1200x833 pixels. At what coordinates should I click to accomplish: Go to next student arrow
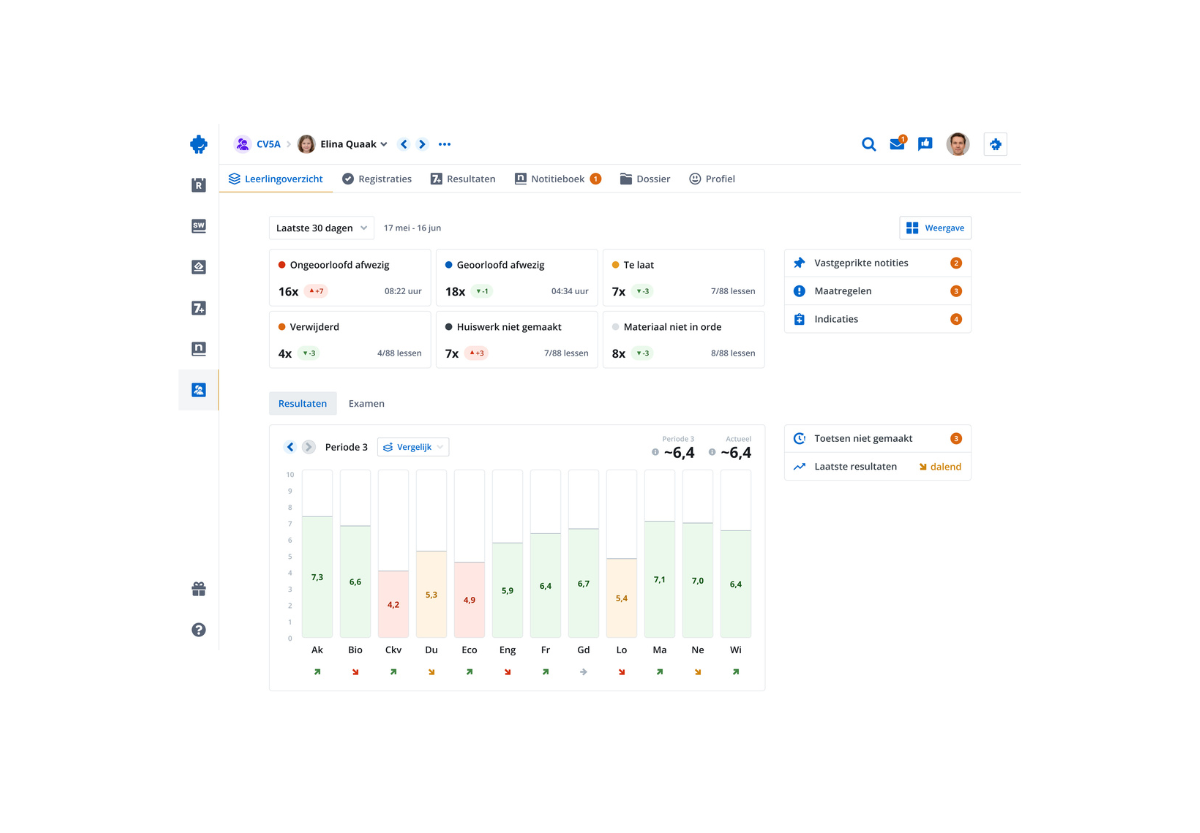pos(422,144)
